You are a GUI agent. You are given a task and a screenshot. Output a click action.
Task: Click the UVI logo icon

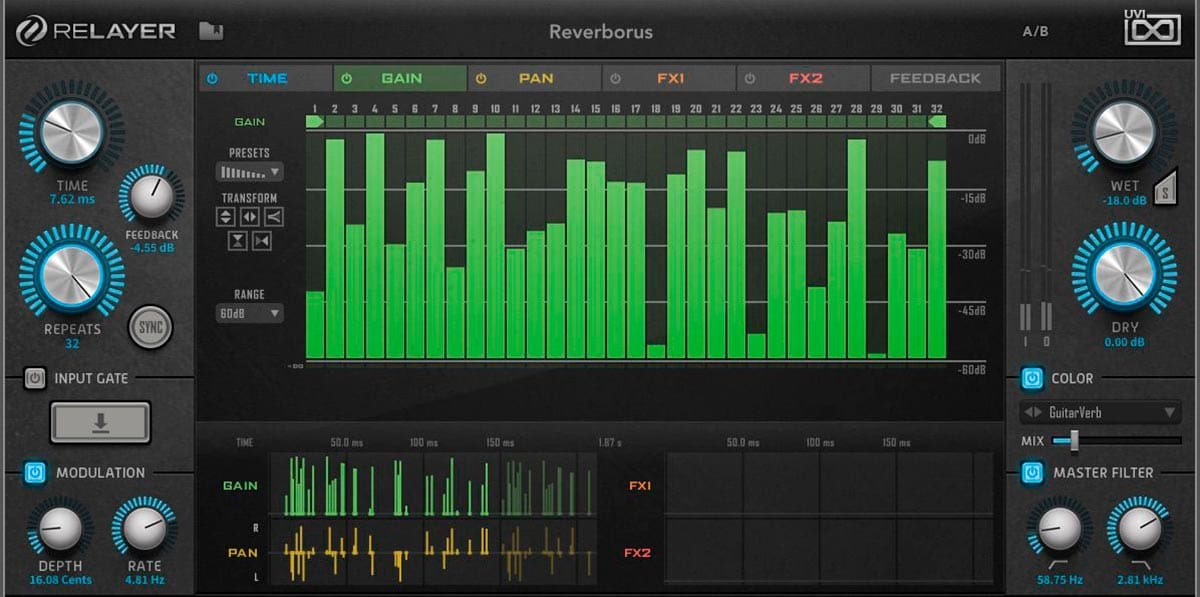pyautogui.click(x=1152, y=30)
